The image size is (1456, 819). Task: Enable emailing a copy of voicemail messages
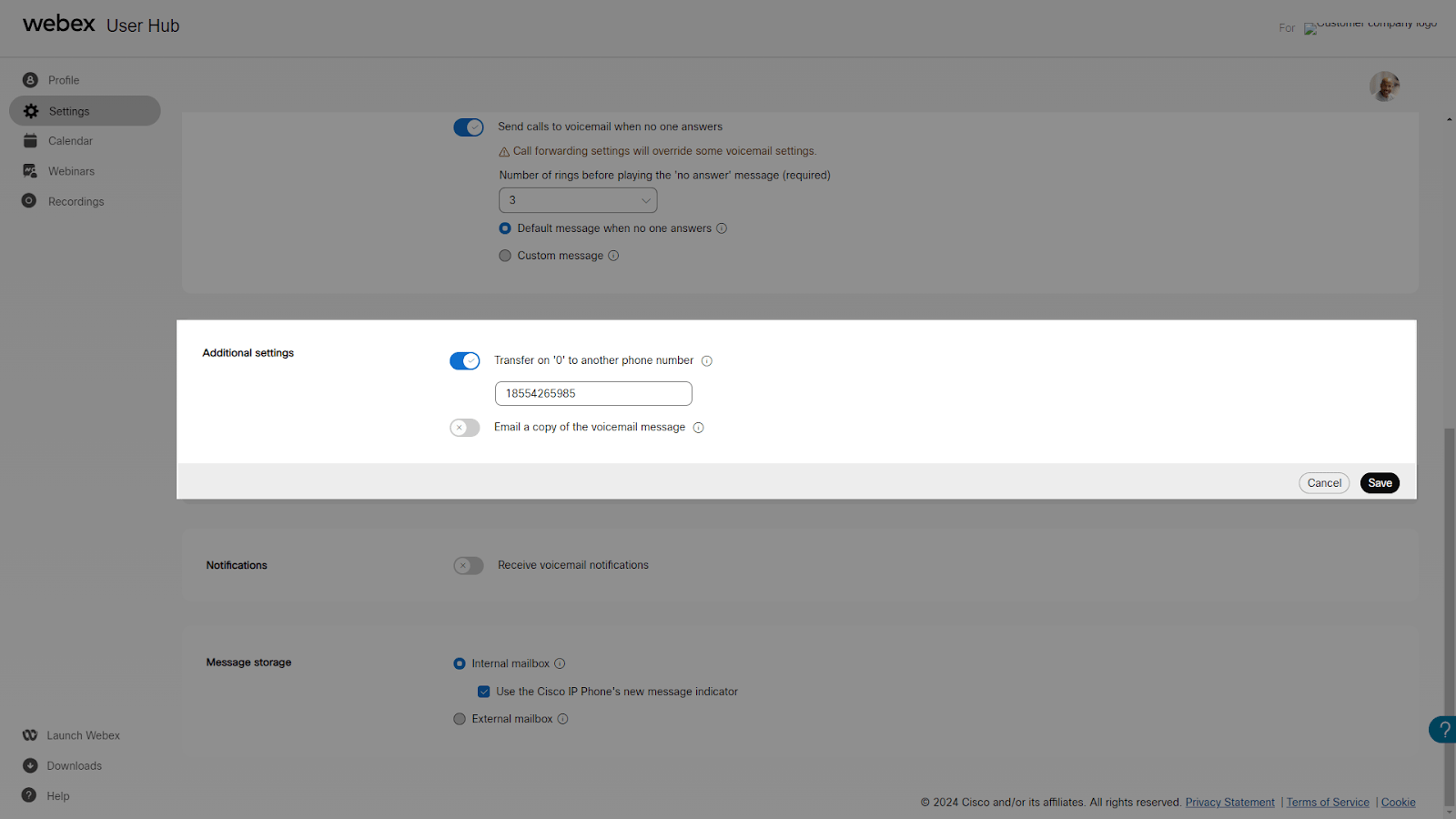[464, 427]
